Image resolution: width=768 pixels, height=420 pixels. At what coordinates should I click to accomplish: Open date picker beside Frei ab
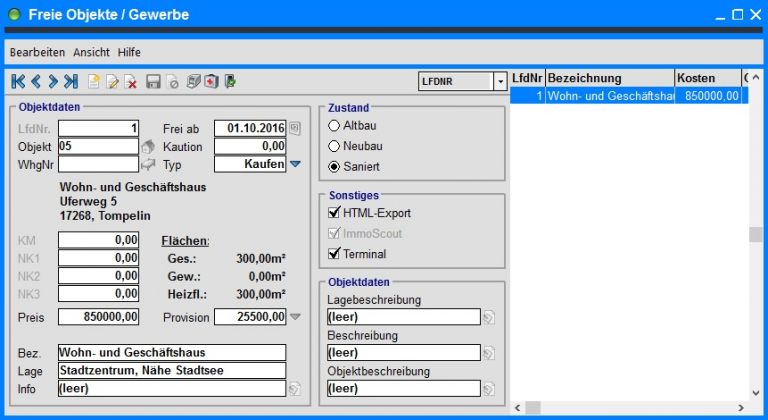coord(294,129)
